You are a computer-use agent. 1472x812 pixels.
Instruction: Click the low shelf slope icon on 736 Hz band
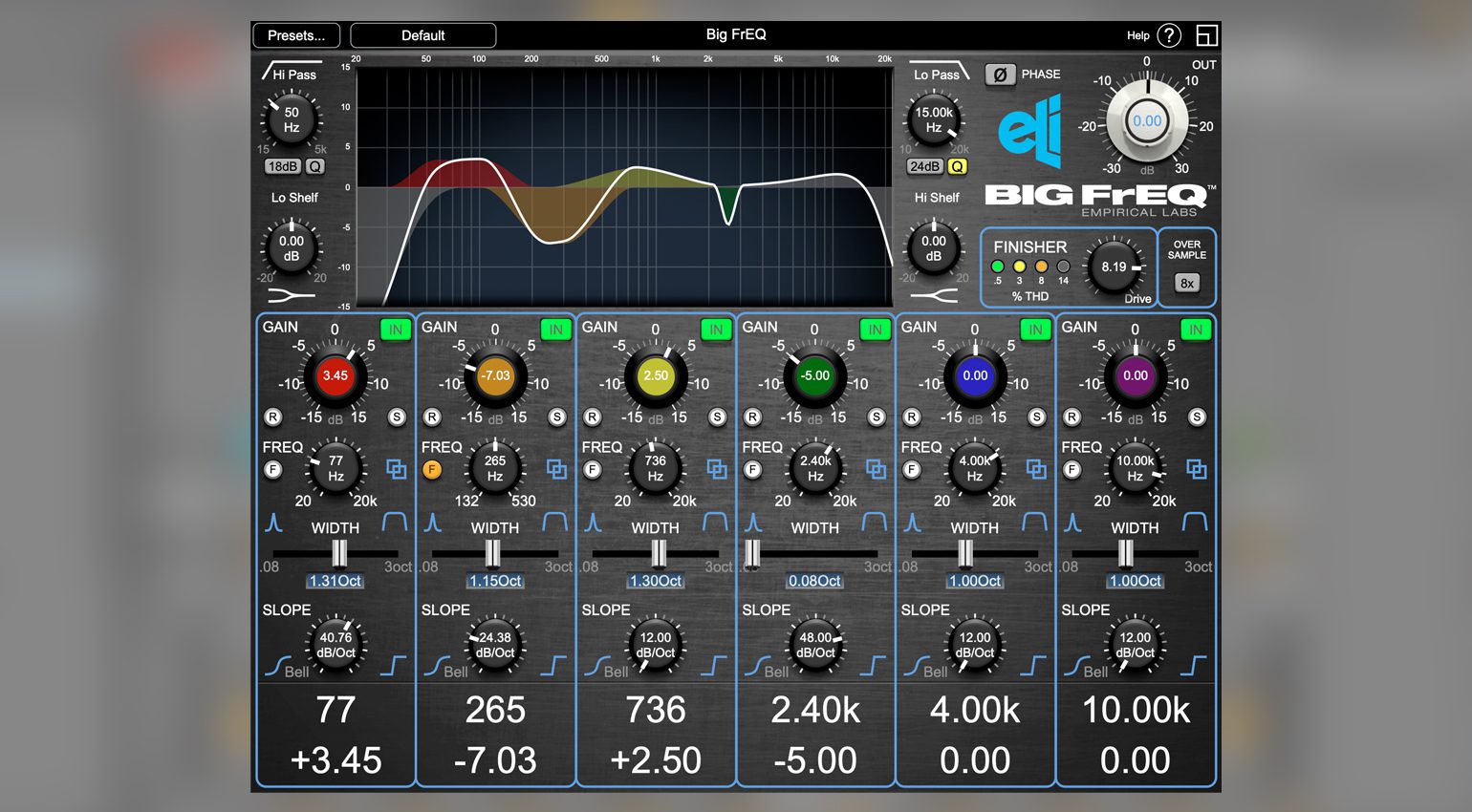[x=599, y=665]
